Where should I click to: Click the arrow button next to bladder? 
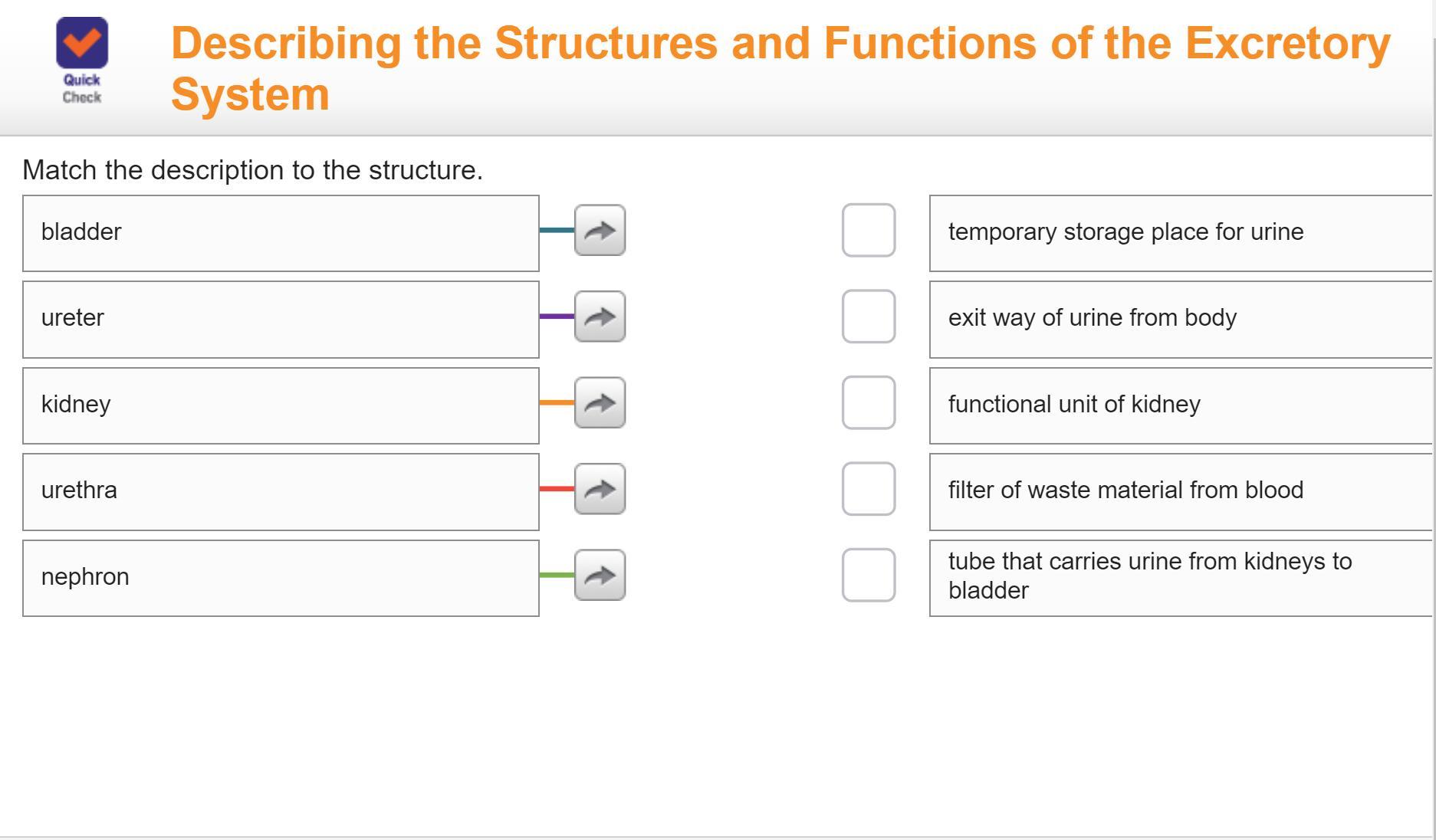pyautogui.click(x=600, y=230)
